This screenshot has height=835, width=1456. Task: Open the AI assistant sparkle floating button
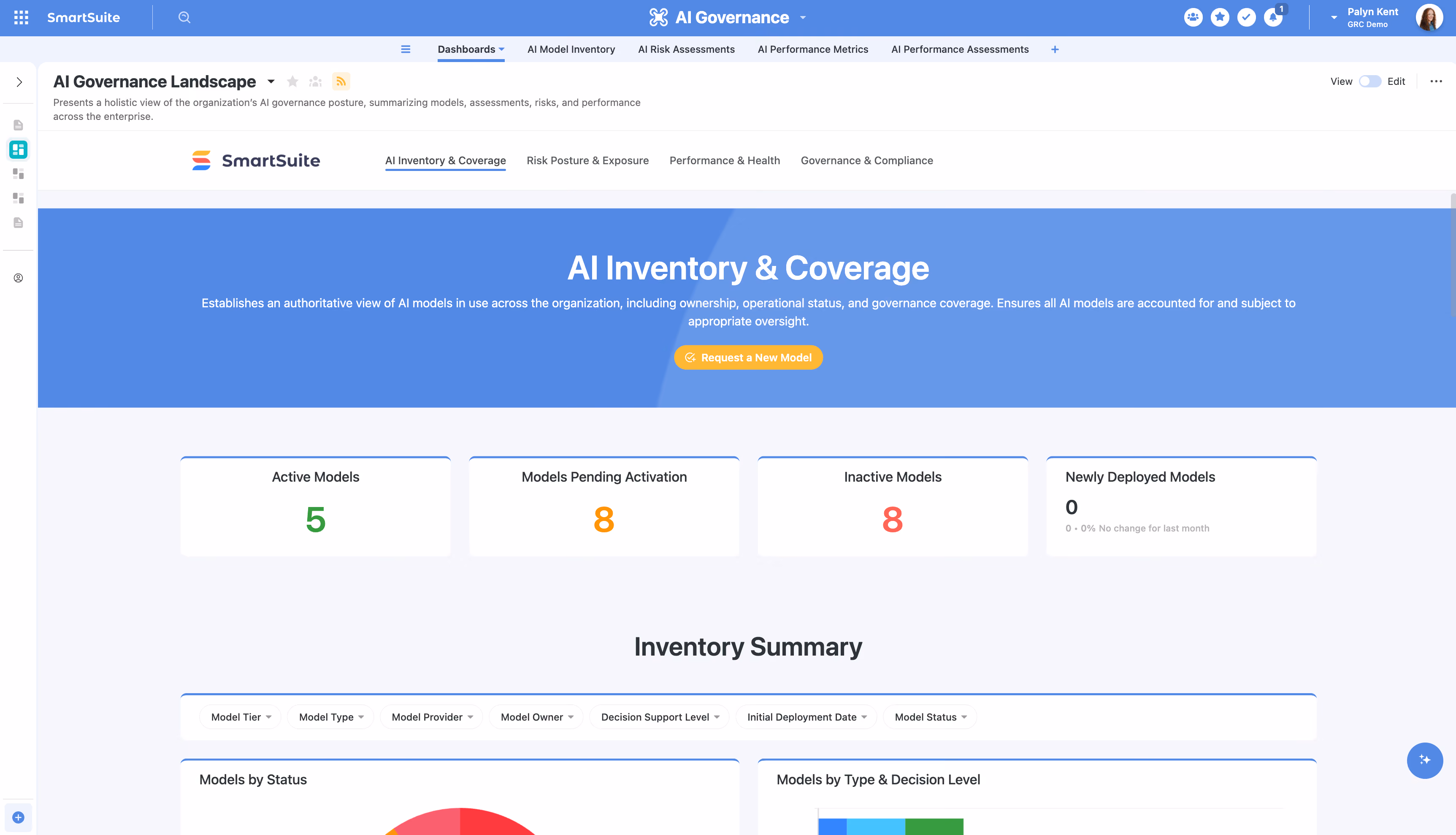(1424, 760)
